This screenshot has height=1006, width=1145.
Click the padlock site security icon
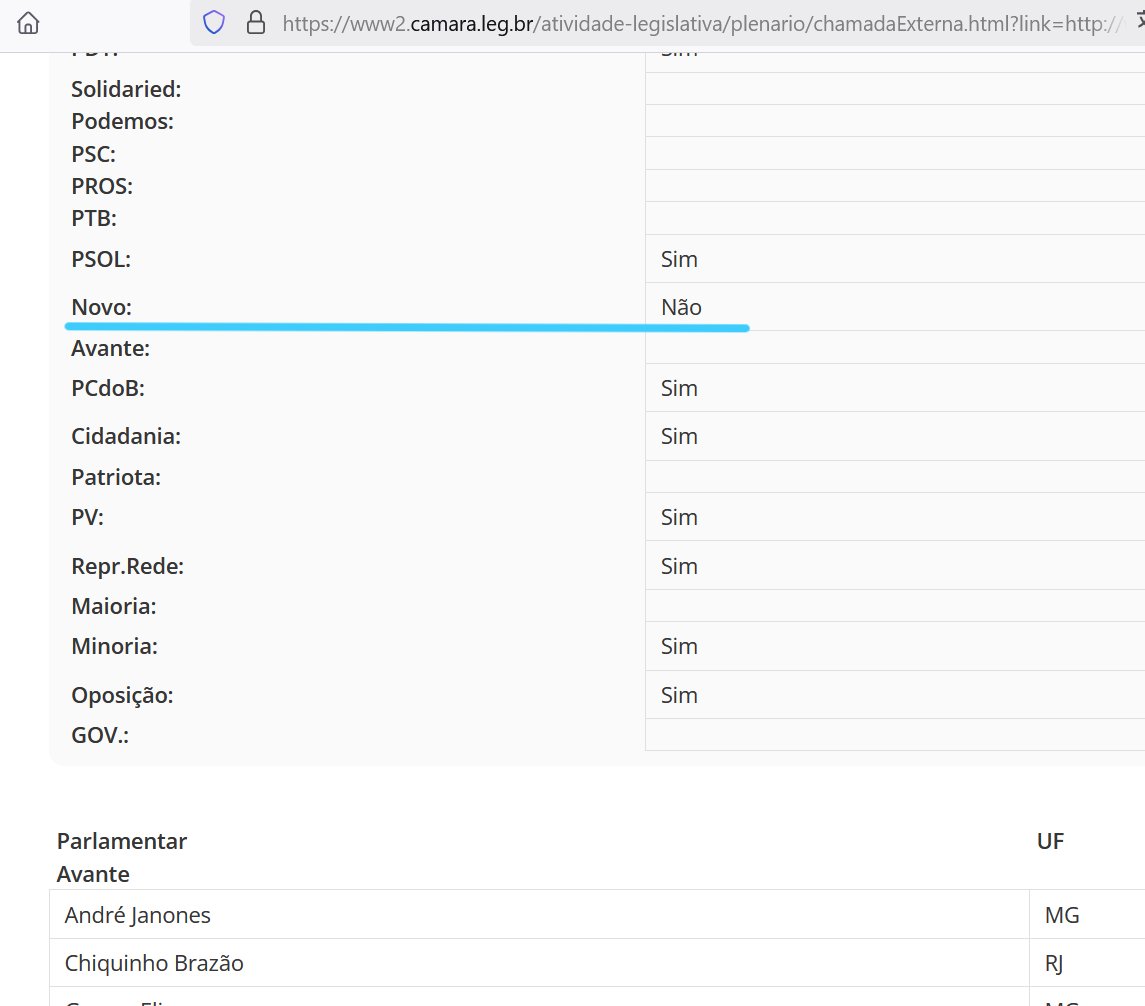click(256, 23)
